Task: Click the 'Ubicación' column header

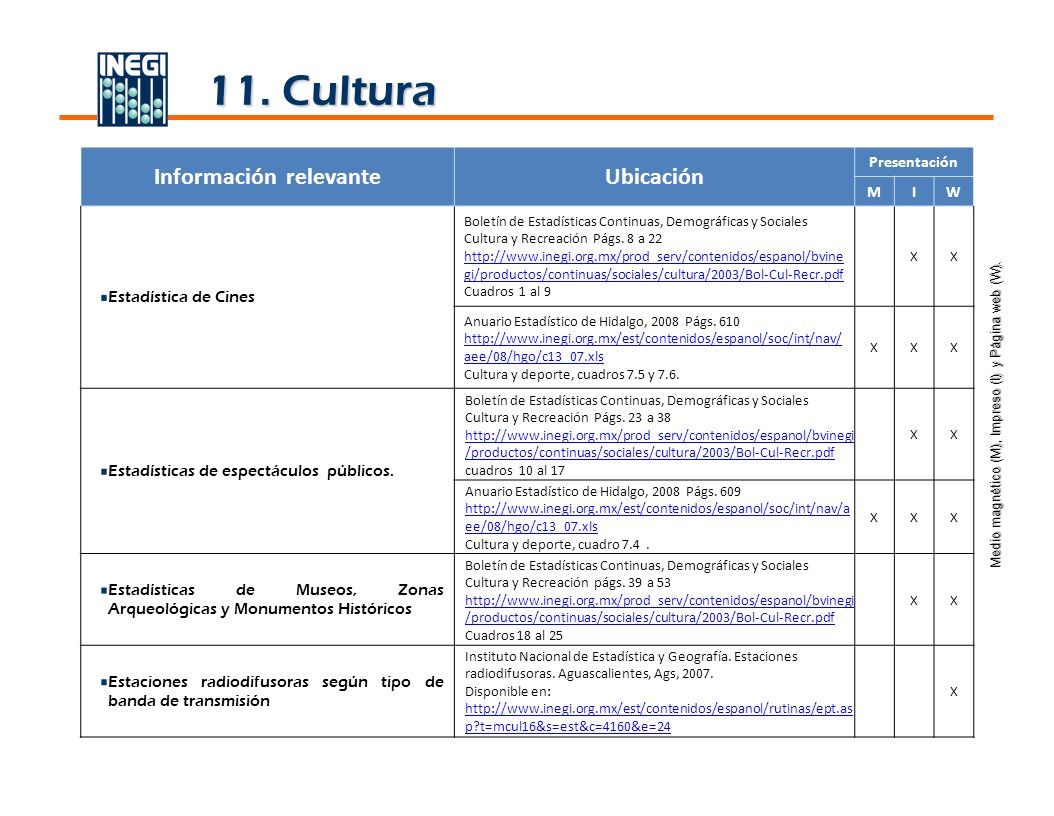Action: pyautogui.click(x=654, y=177)
